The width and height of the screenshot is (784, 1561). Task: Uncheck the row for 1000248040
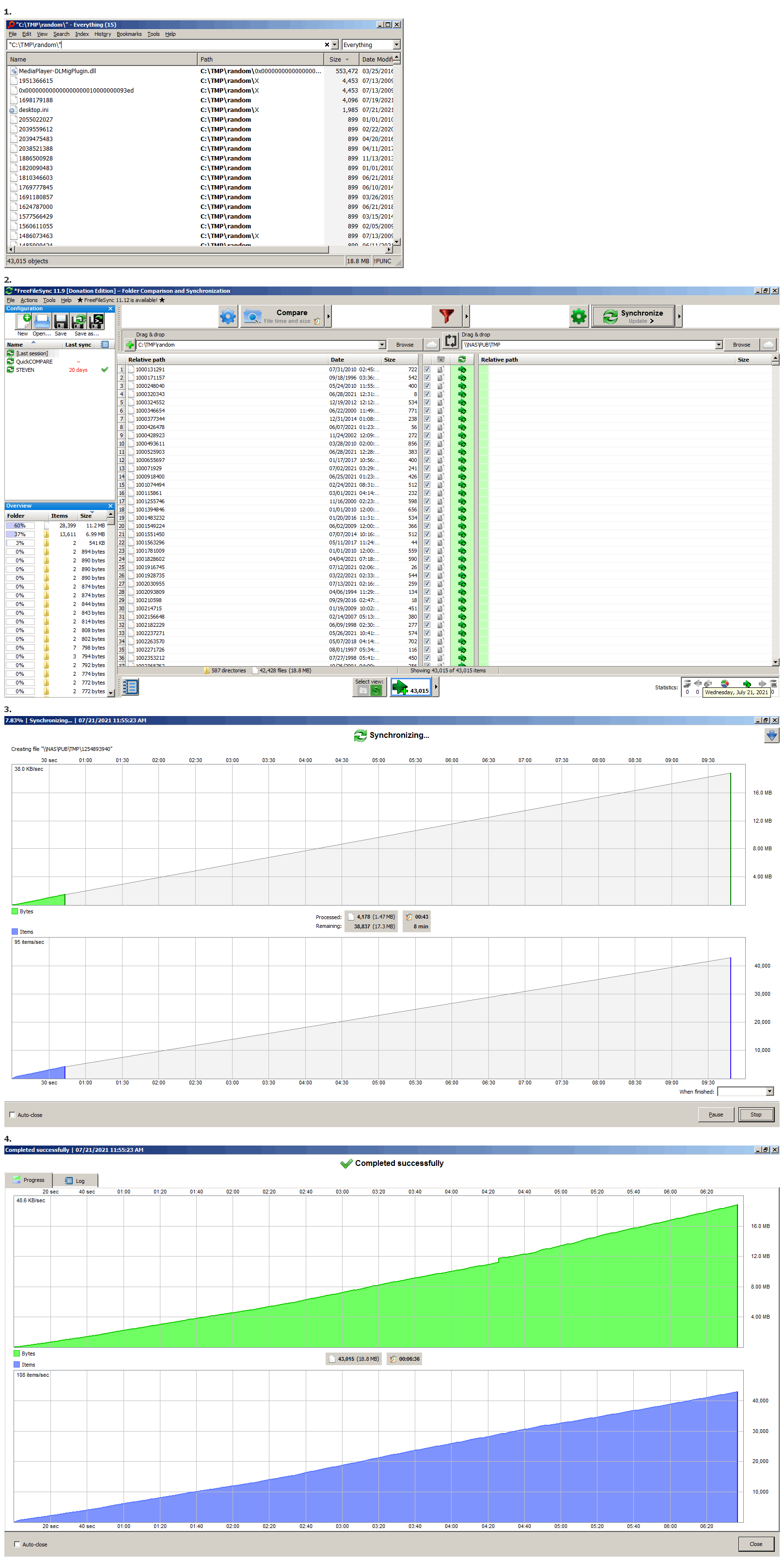427,386
